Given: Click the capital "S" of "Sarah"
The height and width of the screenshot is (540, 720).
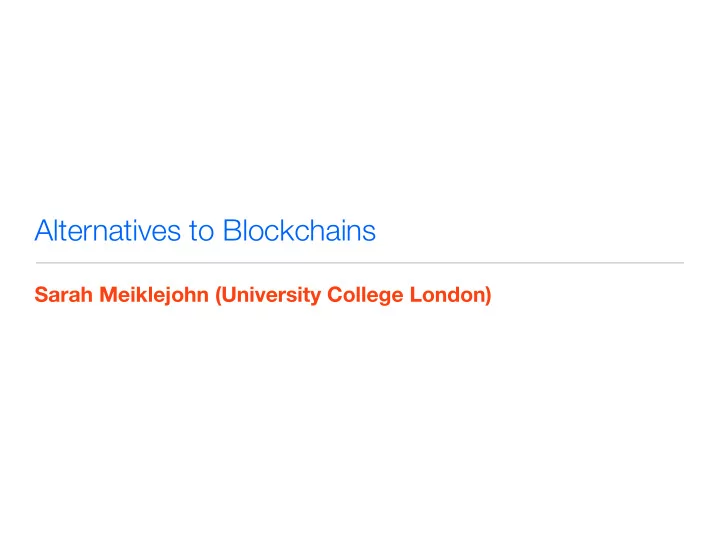Looking at the screenshot, I should (41, 295).
